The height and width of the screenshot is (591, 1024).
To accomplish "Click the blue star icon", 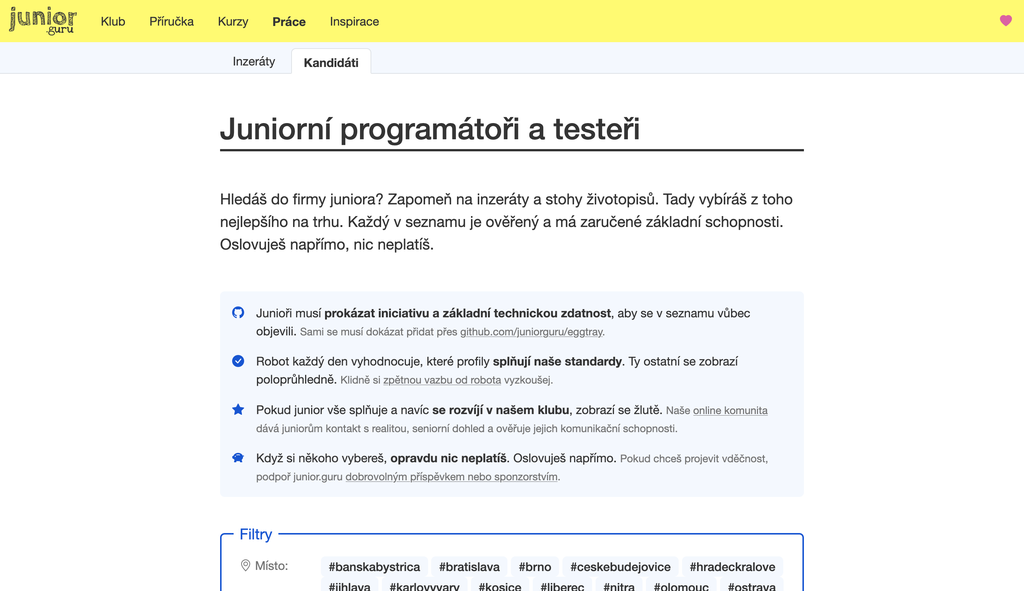I will 238,410.
